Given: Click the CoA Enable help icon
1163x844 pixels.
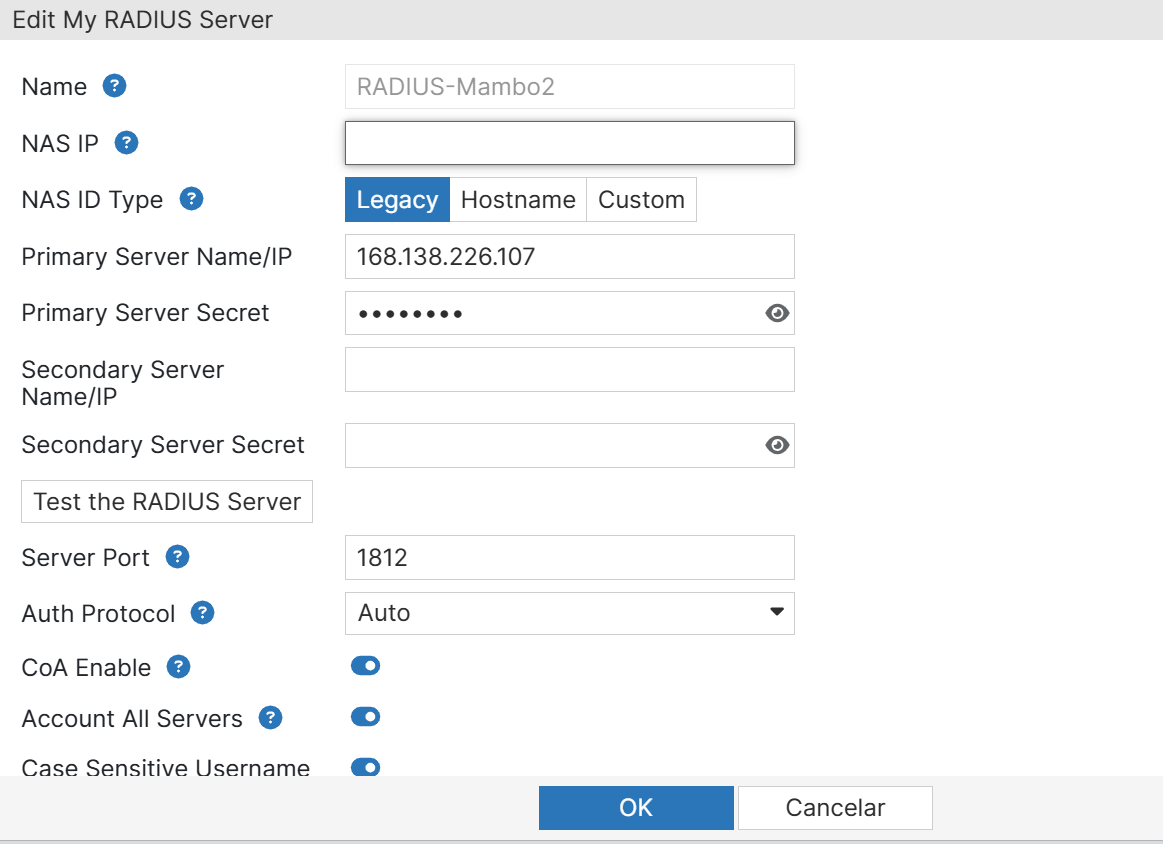Looking at the screenshot, I should pyautogui.click(x=179, y=667).
